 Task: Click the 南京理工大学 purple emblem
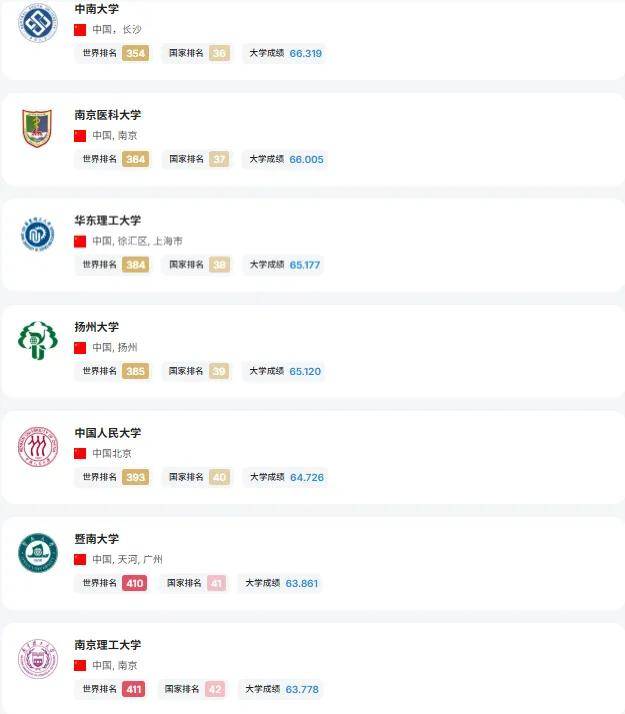click(38, 659)
